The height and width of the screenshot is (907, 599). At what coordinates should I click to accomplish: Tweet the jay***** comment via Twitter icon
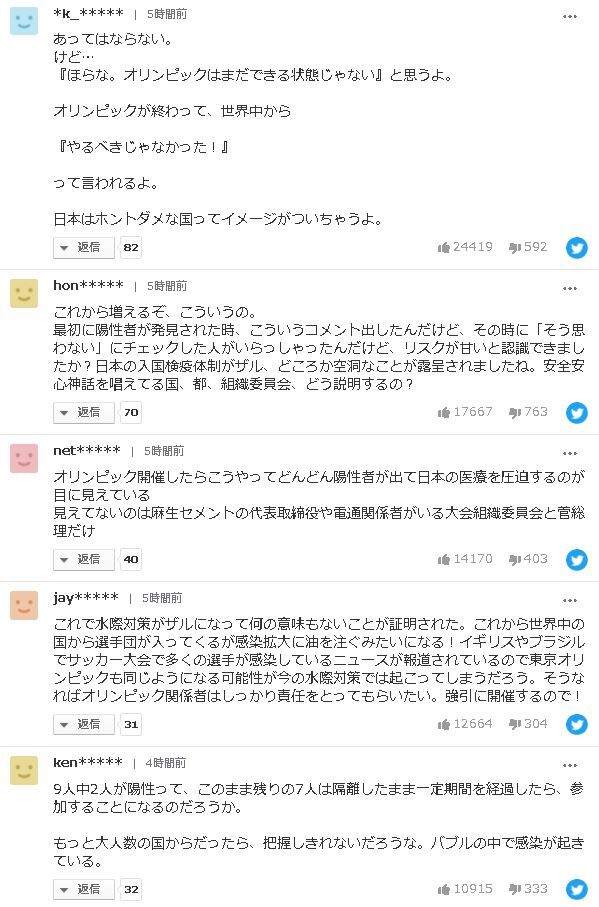coord(576,724)
